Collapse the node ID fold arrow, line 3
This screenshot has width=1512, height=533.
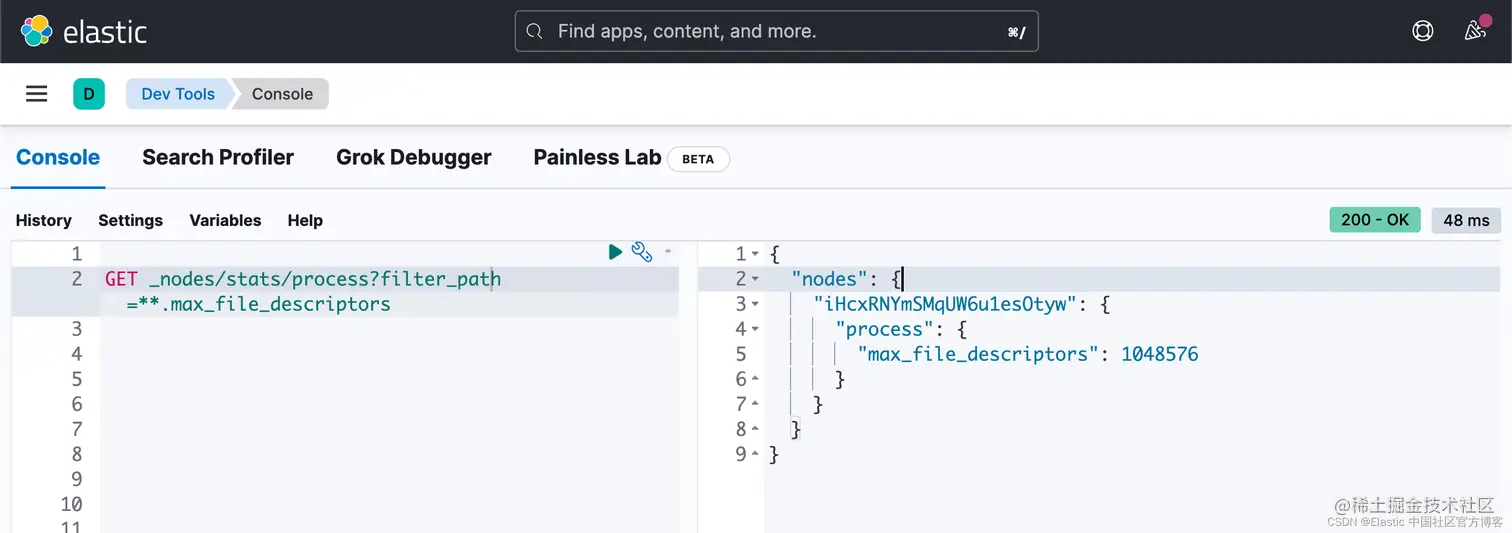(x=755, y=304)
